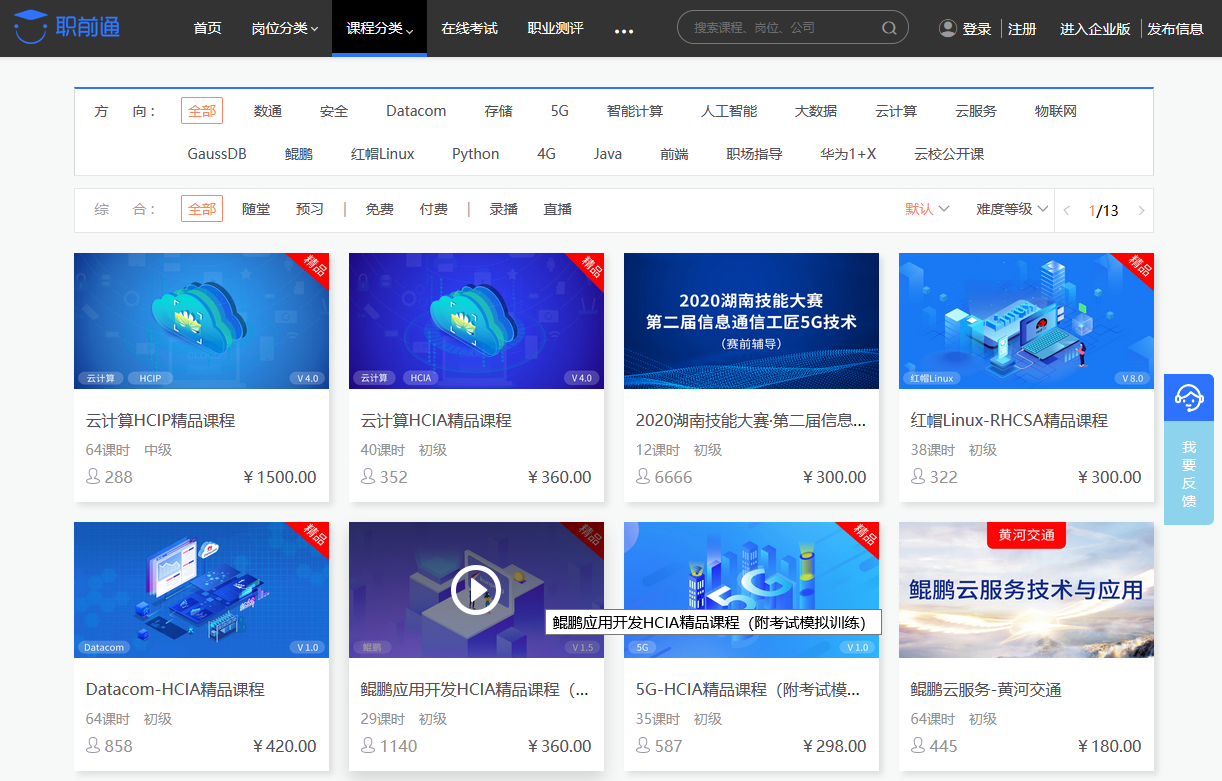The height and width of the screenshot is (781, 1222).
Task: Show 直播 courses
Action: coord(558,209)
